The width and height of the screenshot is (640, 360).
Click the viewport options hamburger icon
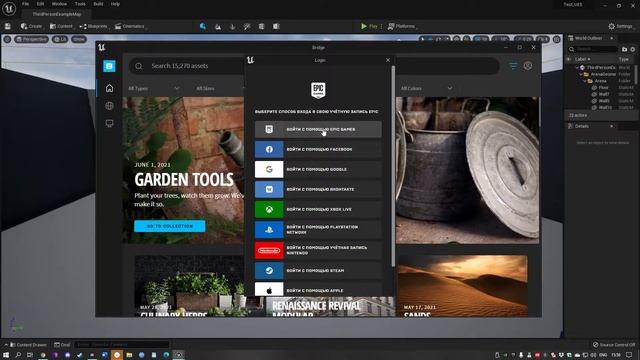7,39
